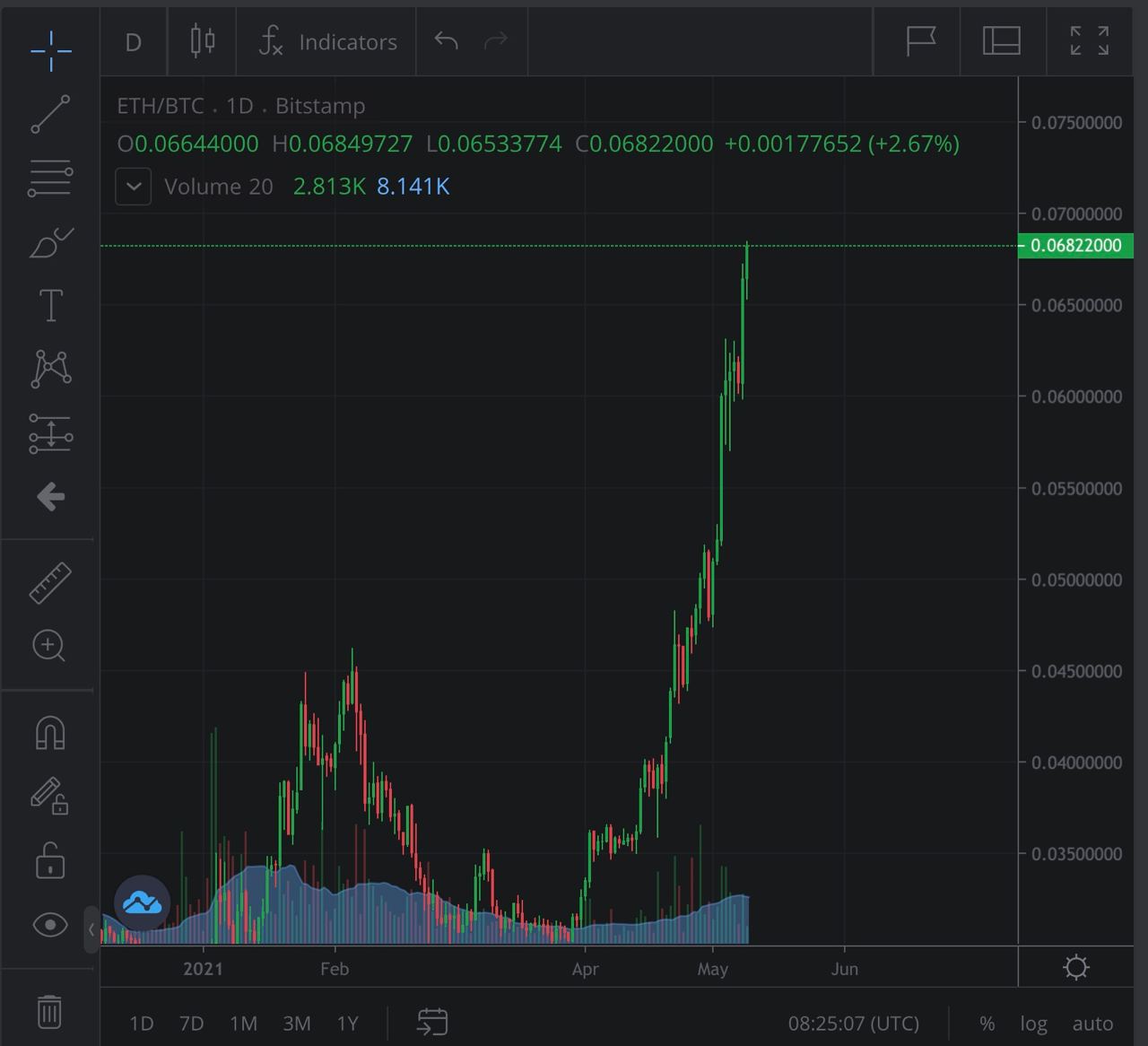Click the 0.06822000 current price label
Image resolution: width=1148 pixels, height=1046 pixels.
[1075, 245]
